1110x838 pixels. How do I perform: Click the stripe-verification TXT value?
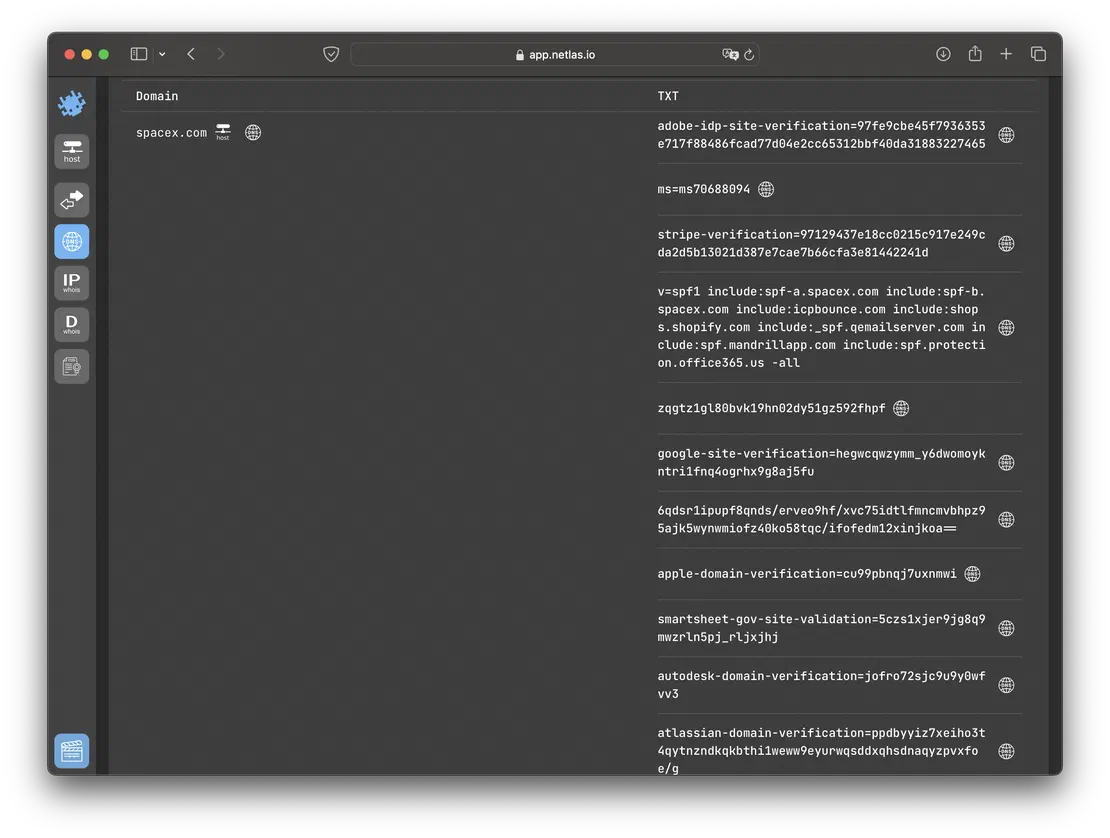pos(821,243)
